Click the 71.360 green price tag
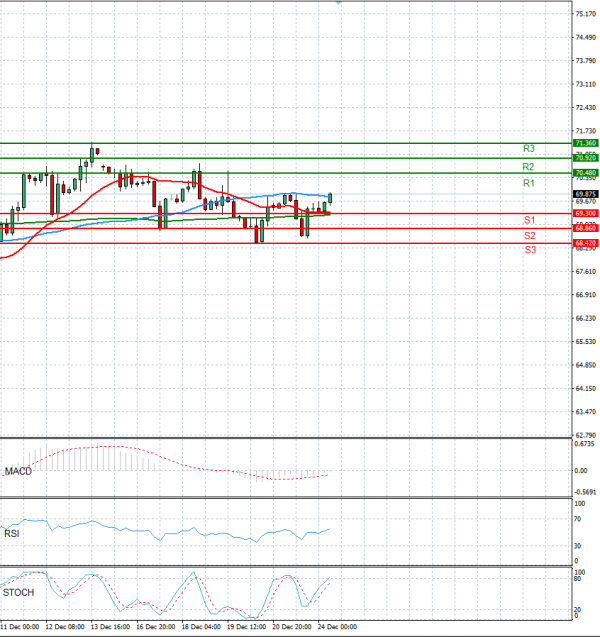600x637 pixels. pos(585,144)
